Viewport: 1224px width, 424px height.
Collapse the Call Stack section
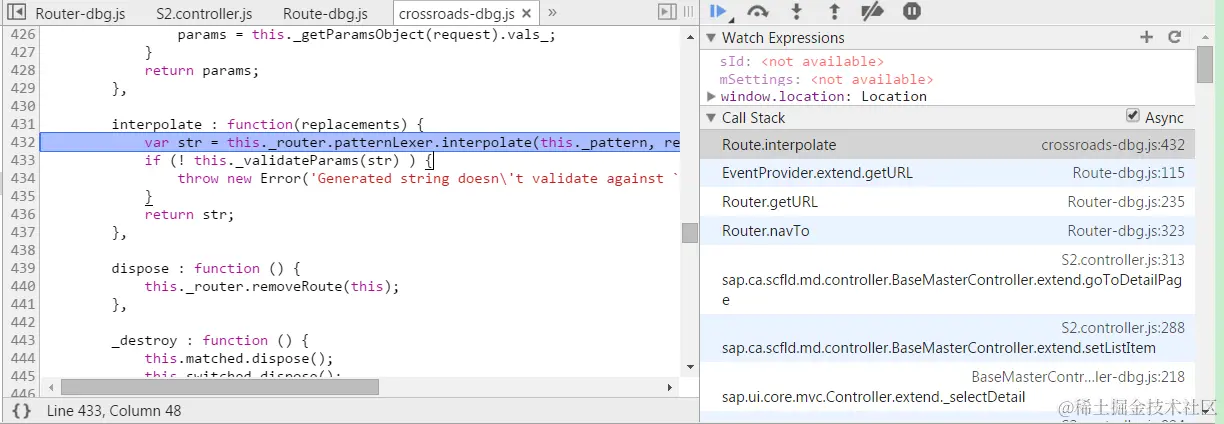[711, 118]
